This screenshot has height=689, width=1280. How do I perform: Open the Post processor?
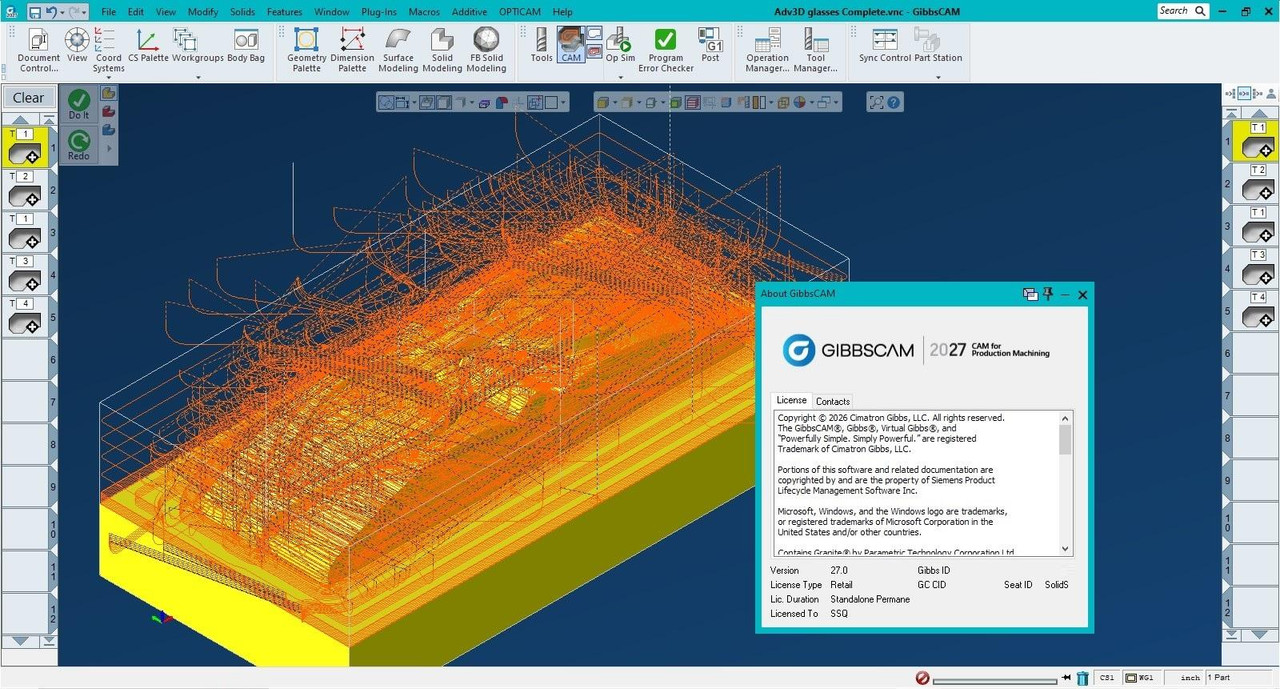point(710,45)
